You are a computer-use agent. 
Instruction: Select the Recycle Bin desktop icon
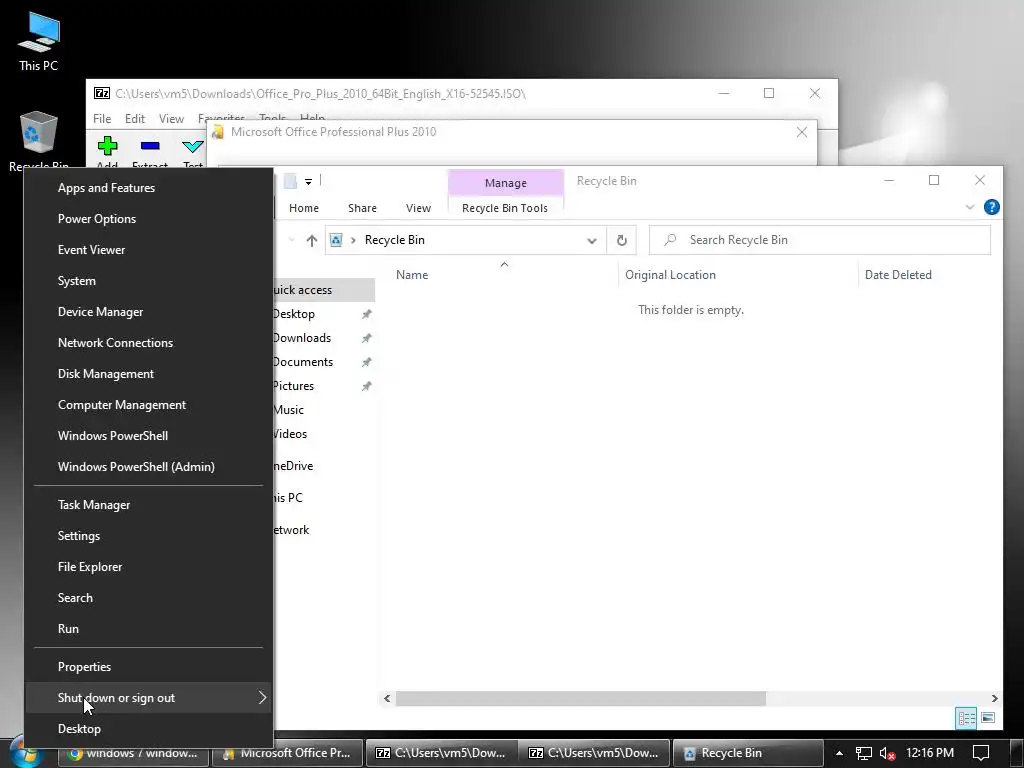tap(39, 139)
